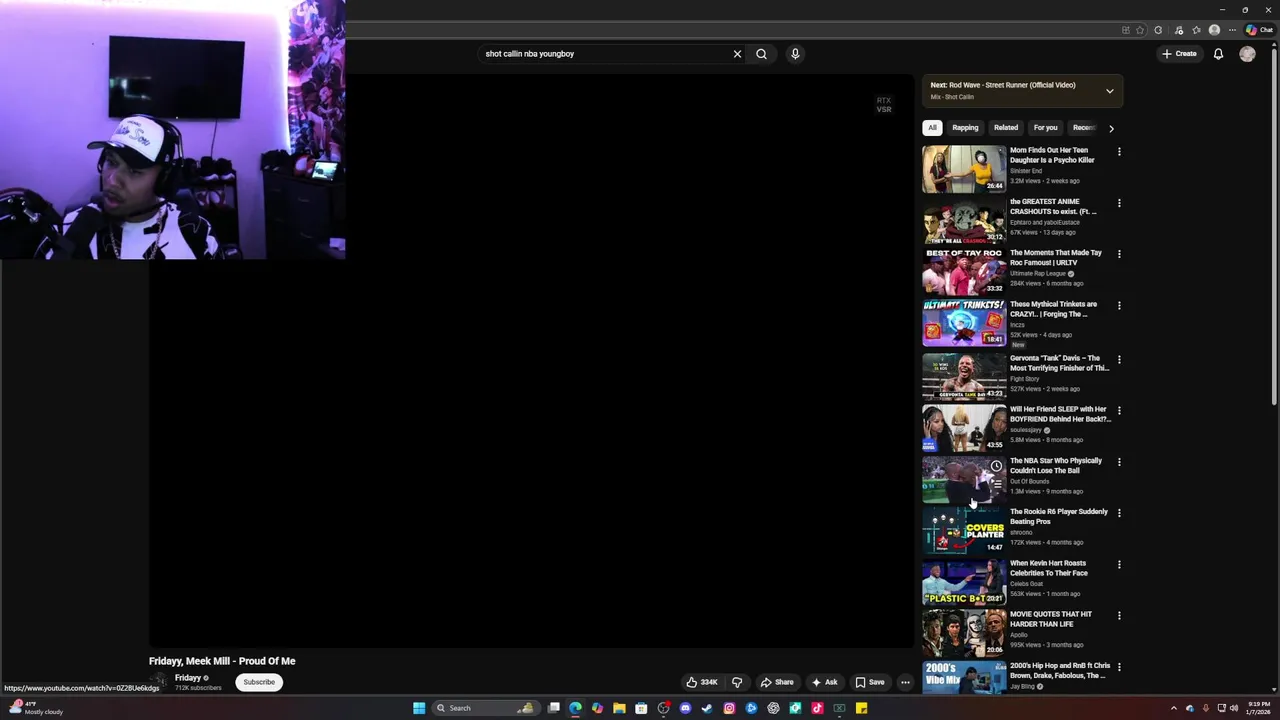Viewport: 1280px width, 720px height.
Task: Expand the Next: Rod Wave mix panel
Action: pos(1109,91)
